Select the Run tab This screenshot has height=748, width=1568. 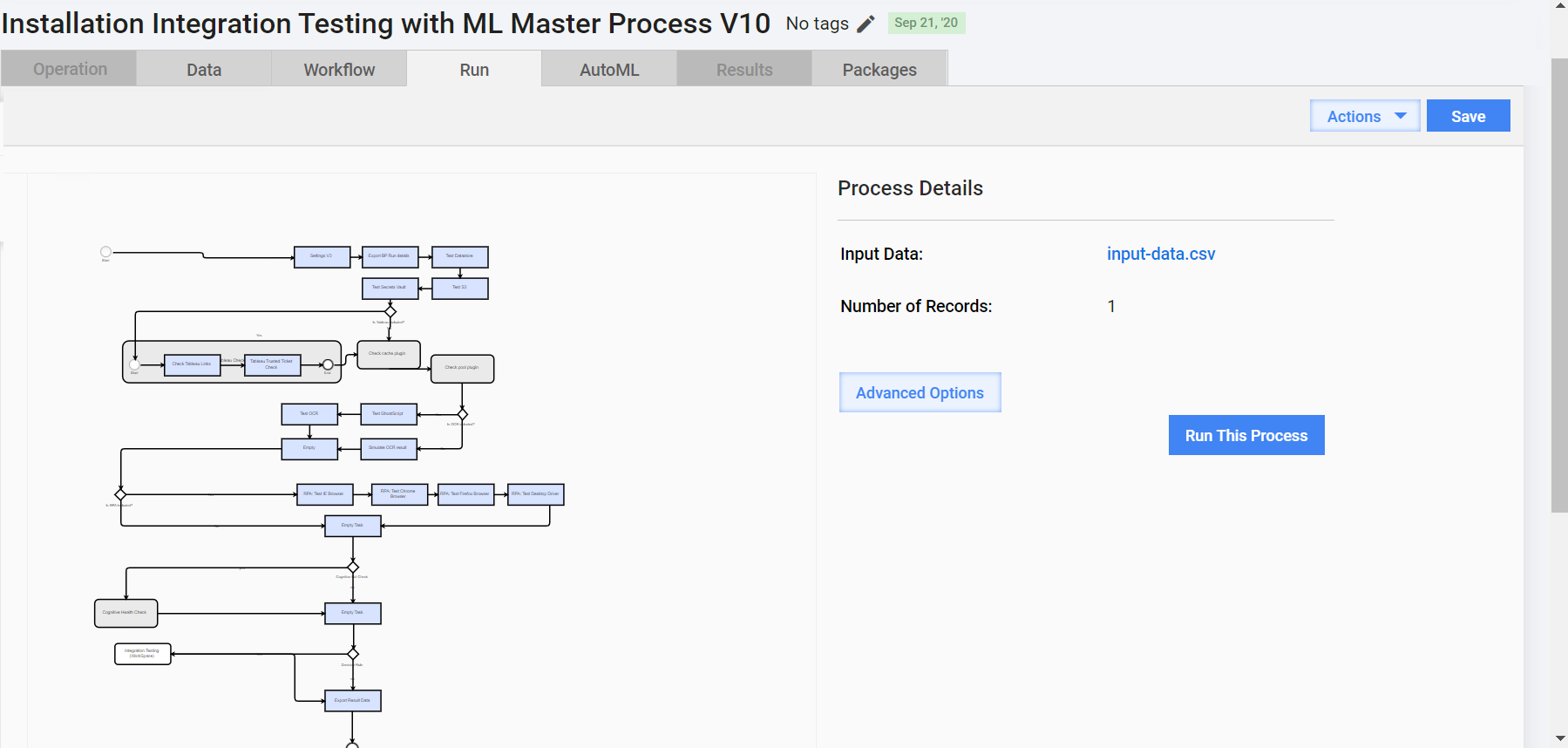click(474, 69)
